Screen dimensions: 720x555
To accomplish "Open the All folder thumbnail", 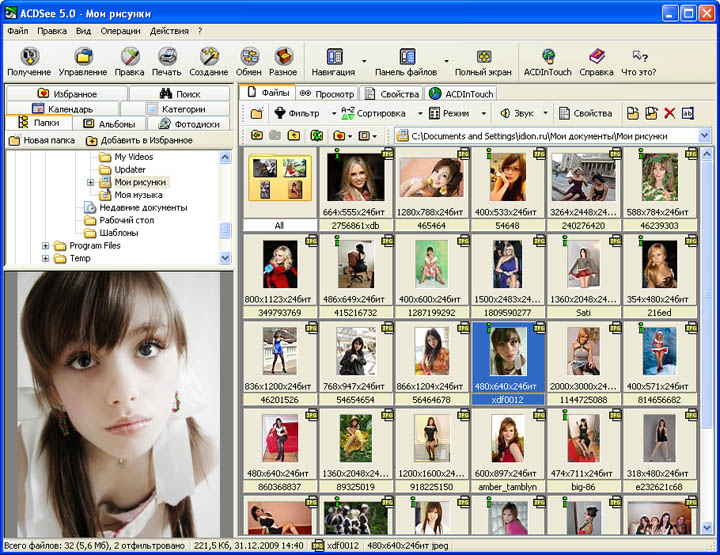I will coord(279,189).
